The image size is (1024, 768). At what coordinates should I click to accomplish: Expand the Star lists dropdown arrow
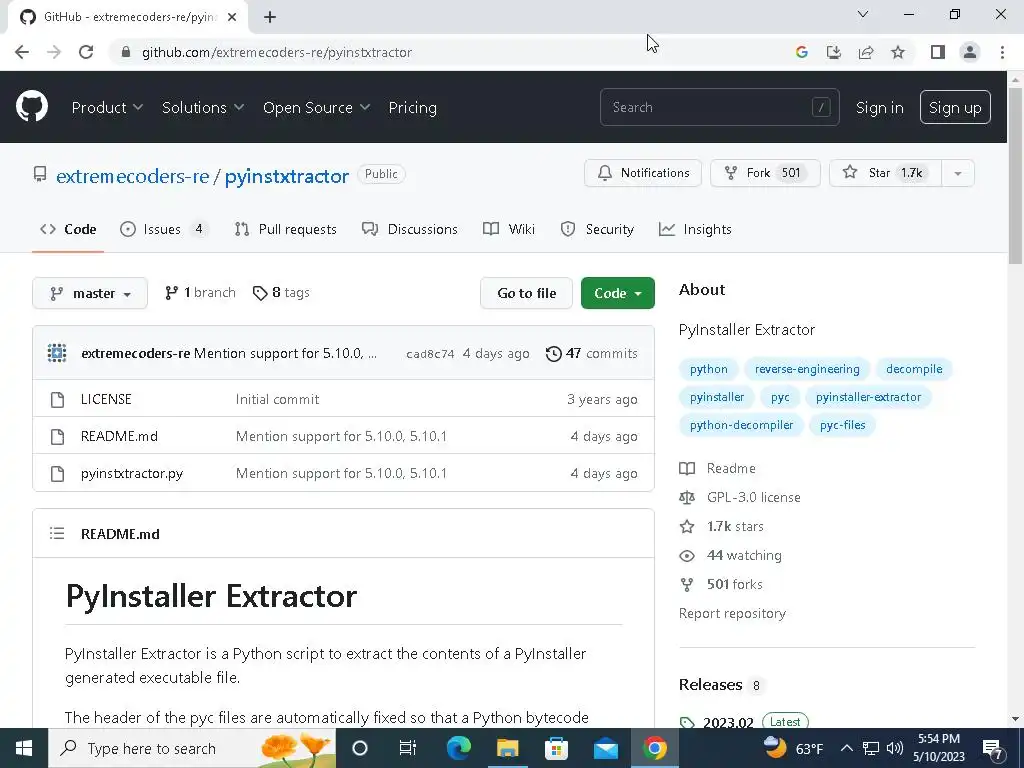[x=958, y=173]
